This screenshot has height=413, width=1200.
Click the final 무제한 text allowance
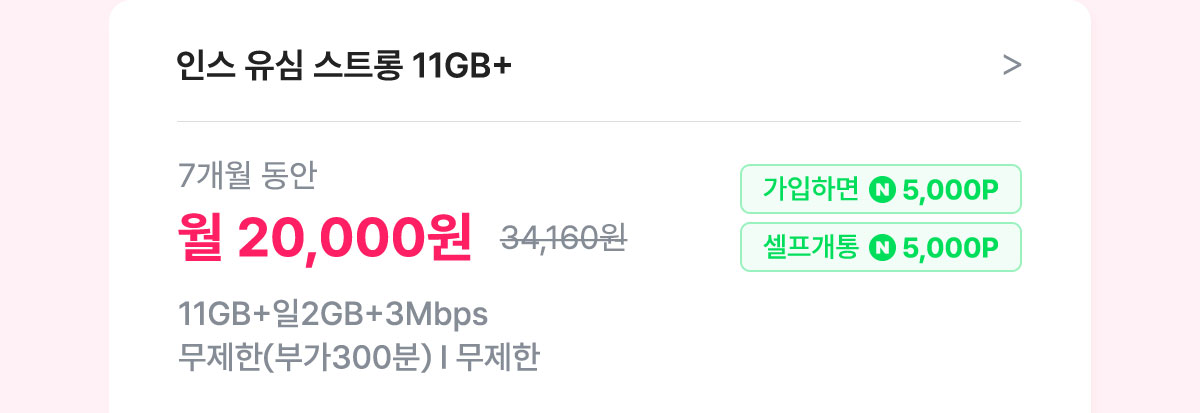pyautogui.click(x=497, y=357)
